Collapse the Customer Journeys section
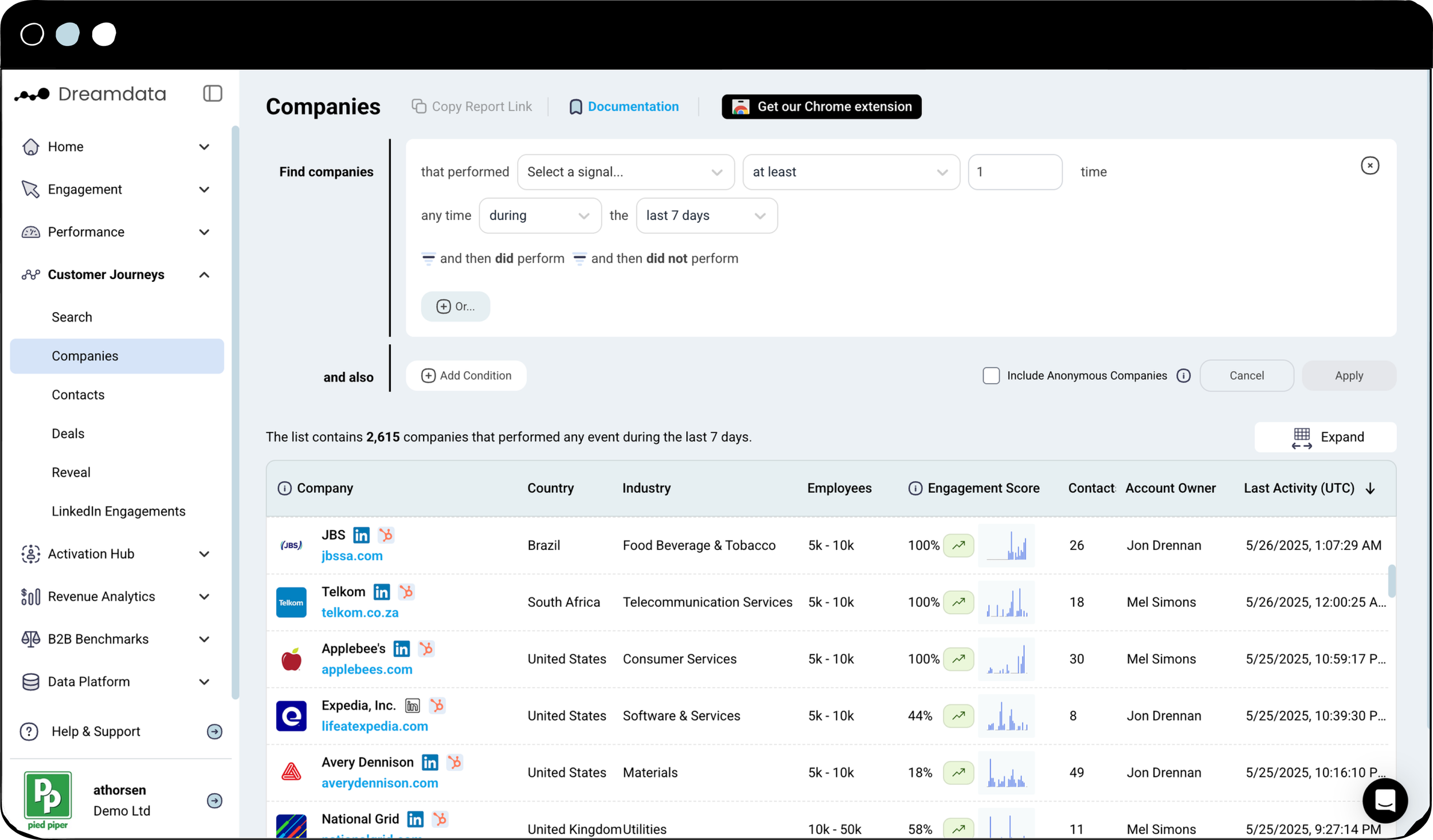Screen dimensions: 1433x840 204,274
